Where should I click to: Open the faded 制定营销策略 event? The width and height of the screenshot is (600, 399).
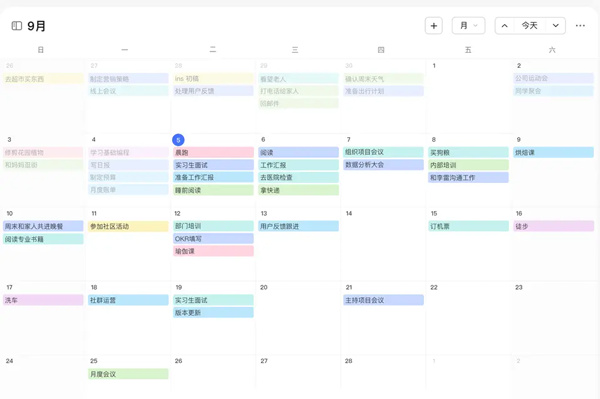[128, 79]
